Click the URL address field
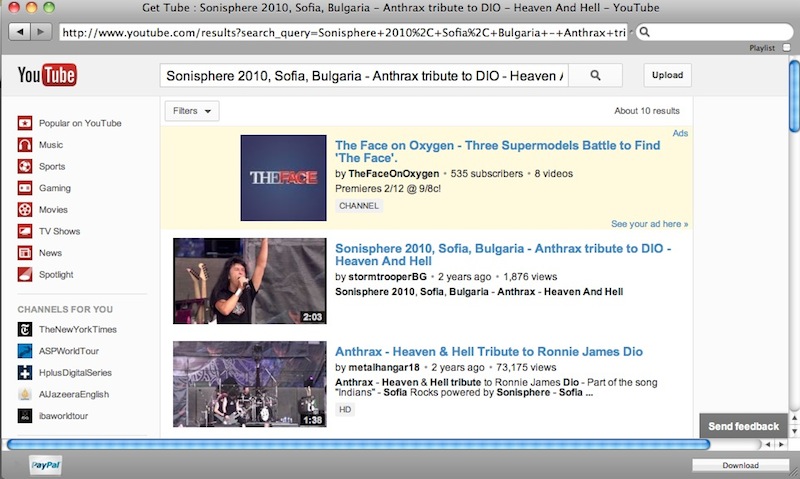 pyautogui.click(x=342, y=32)
